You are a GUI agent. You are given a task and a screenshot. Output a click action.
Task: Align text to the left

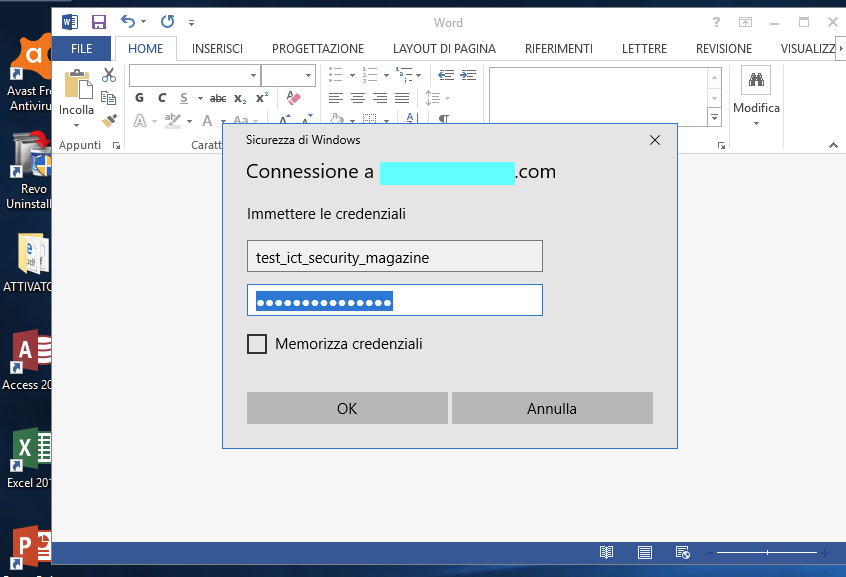pos(336,98)
